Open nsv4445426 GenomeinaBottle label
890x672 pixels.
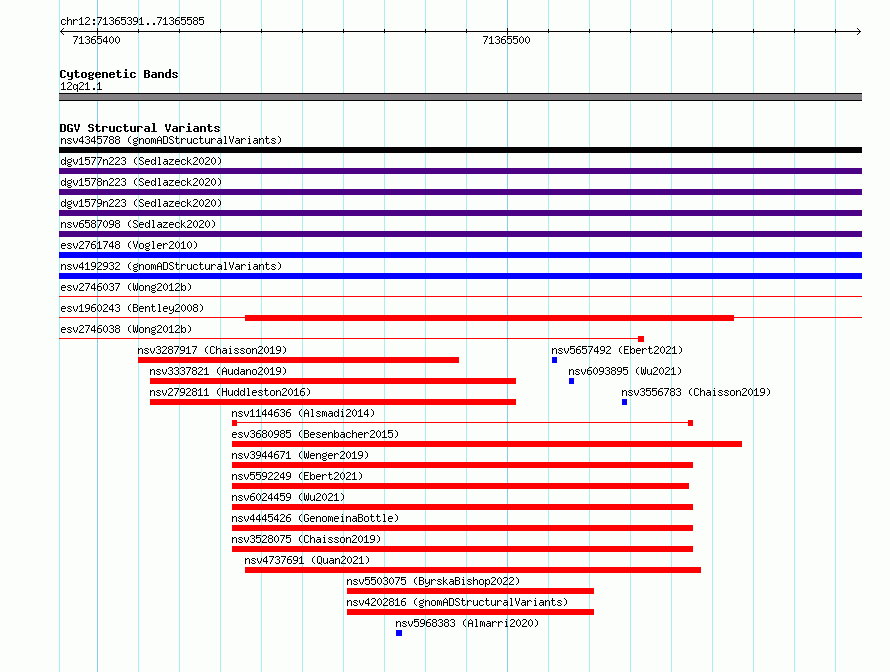[x=315, y=518]
